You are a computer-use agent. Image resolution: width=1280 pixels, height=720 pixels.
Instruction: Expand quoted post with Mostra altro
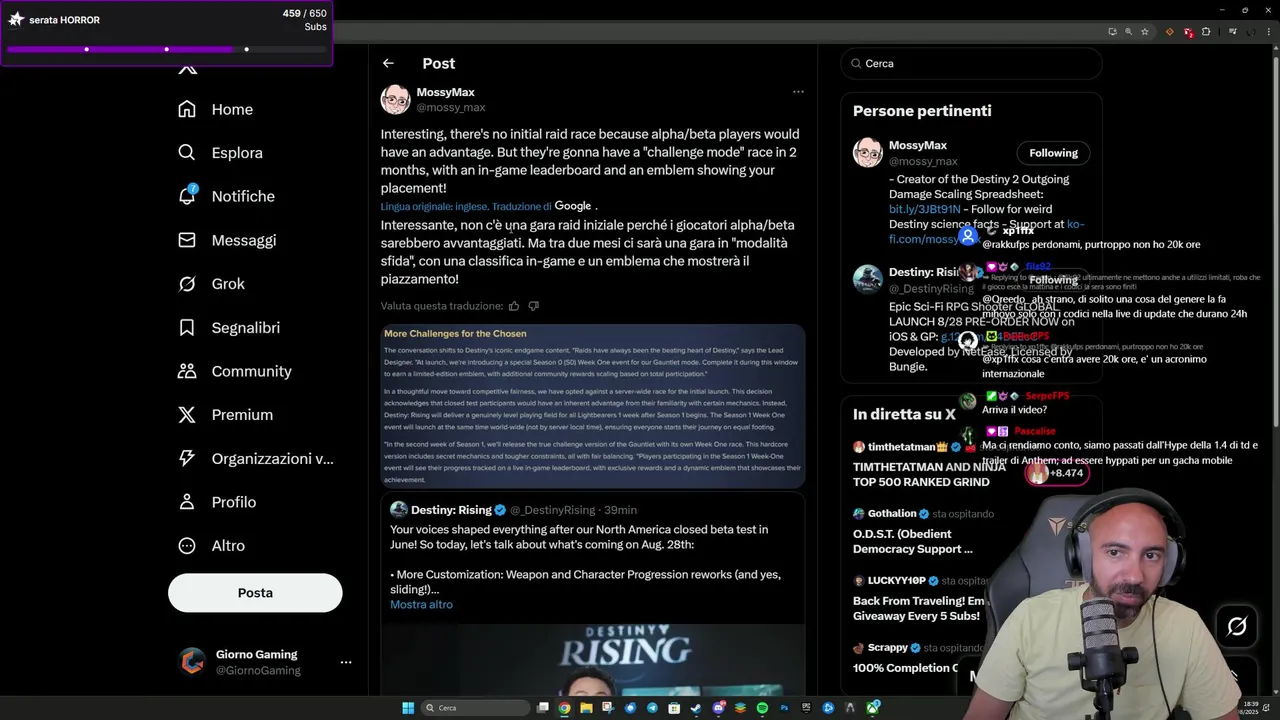pos(421,604)
